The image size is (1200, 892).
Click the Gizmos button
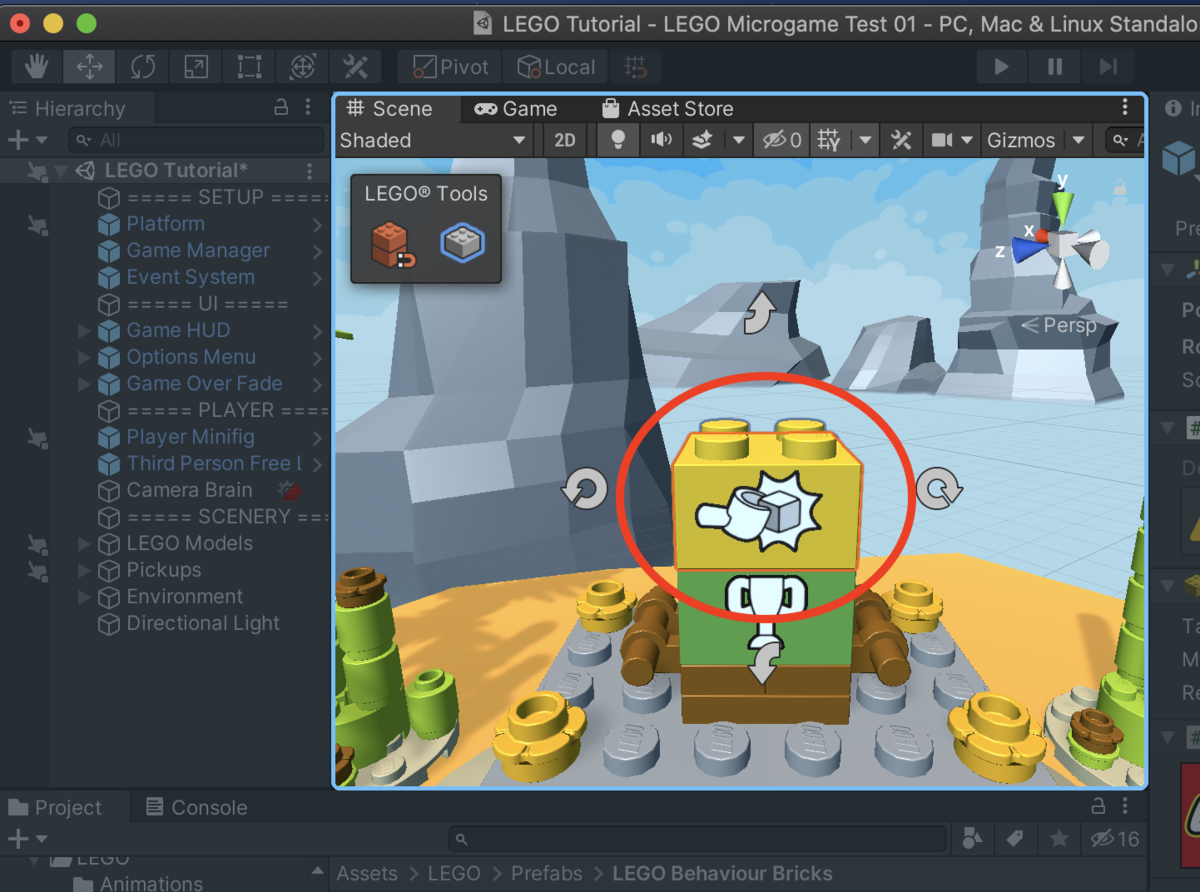coord(1021,140)
